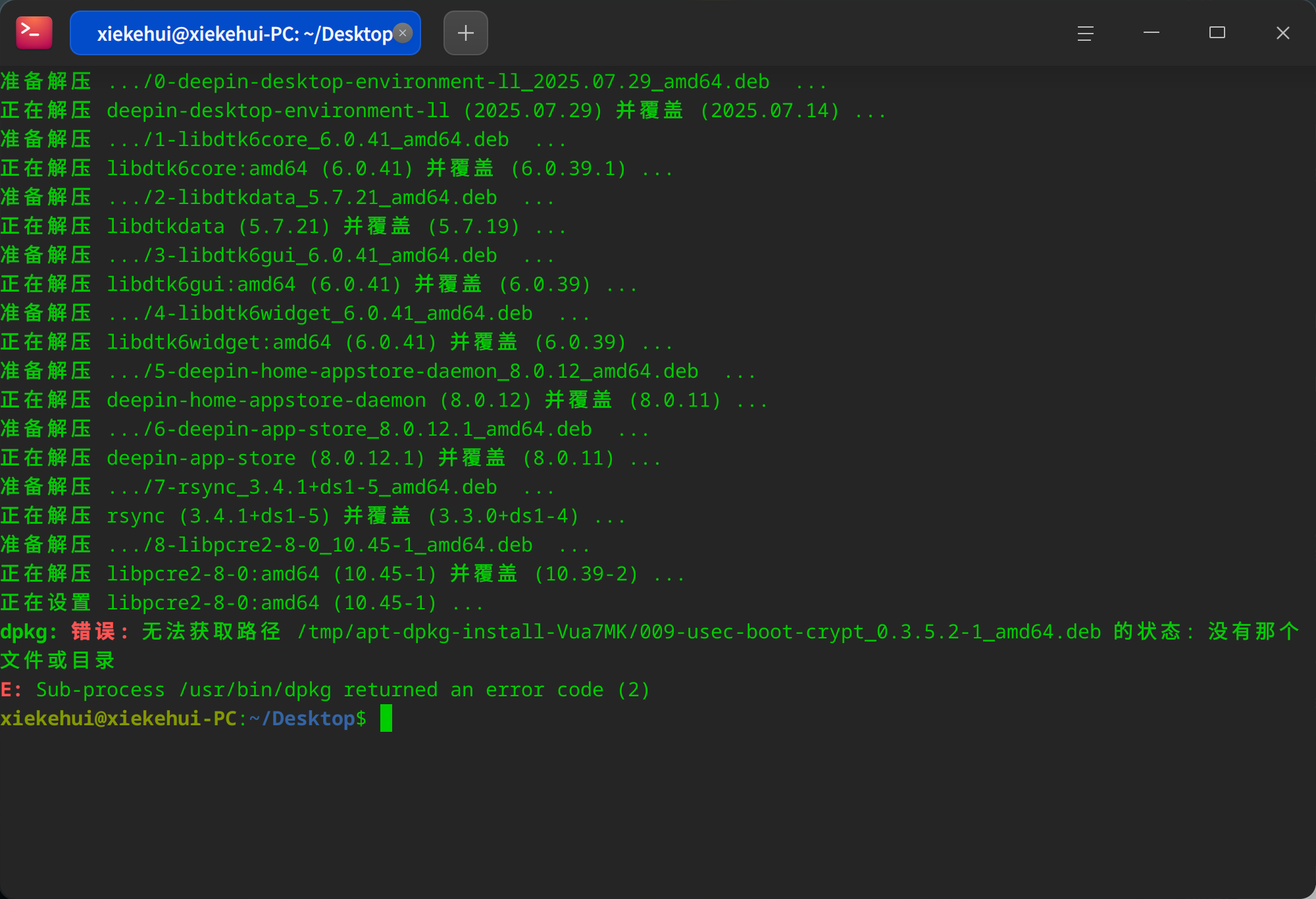Click the '6-deepin-app-store_8.0.12.1_amd64.deb' line
This screenshot has height=899, width=1316.
325,429
